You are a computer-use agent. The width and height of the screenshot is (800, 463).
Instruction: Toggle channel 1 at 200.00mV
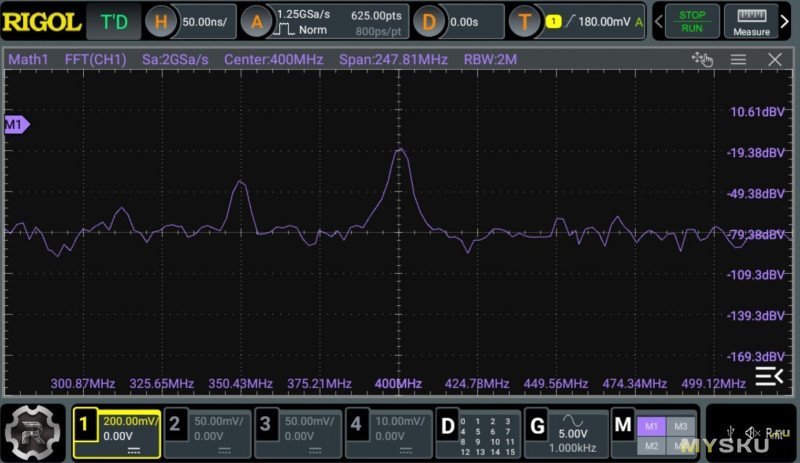coord(116,432)
